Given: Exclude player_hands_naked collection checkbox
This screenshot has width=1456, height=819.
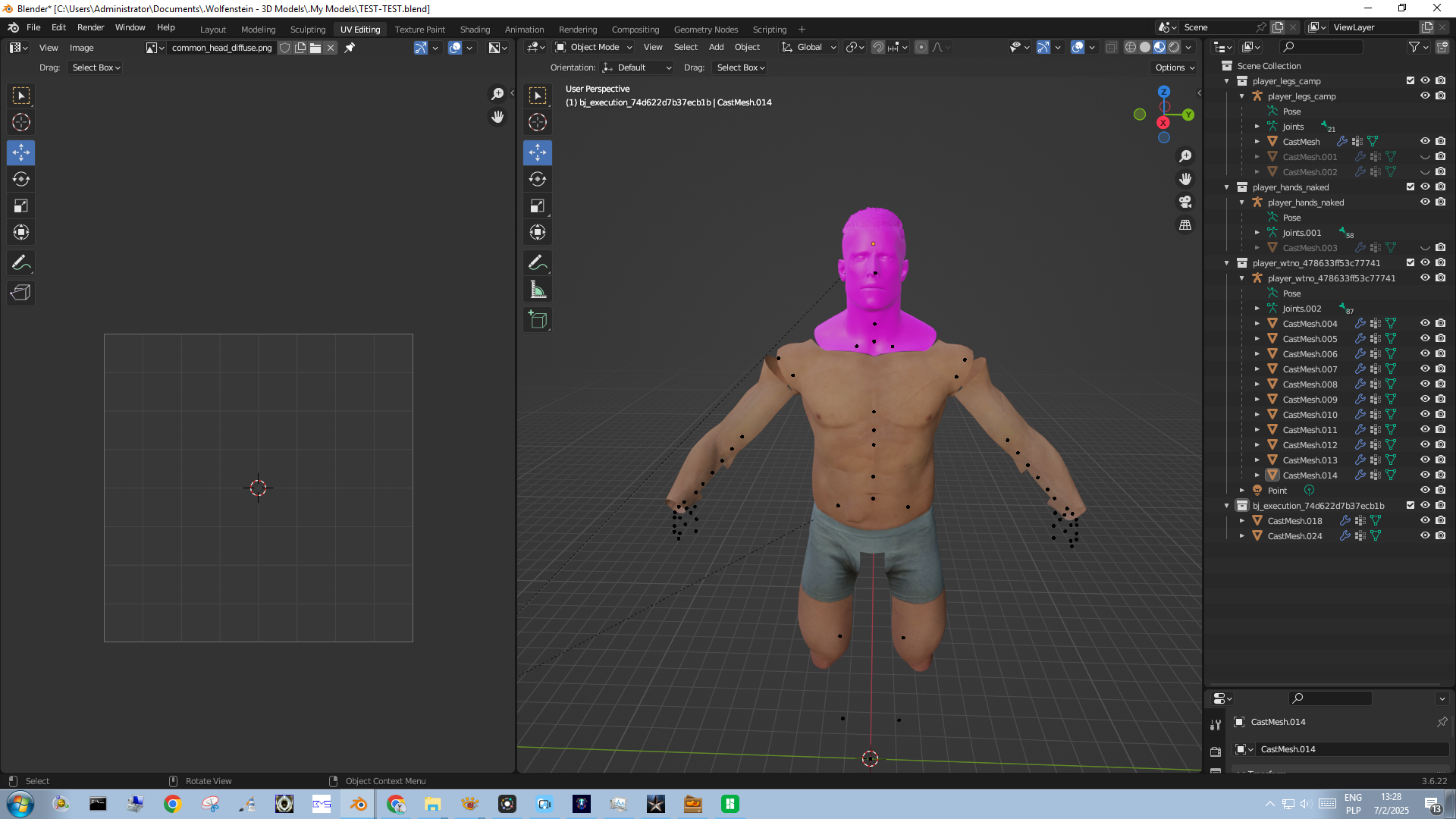Looking at the screenshot, I should point(1410,187).
